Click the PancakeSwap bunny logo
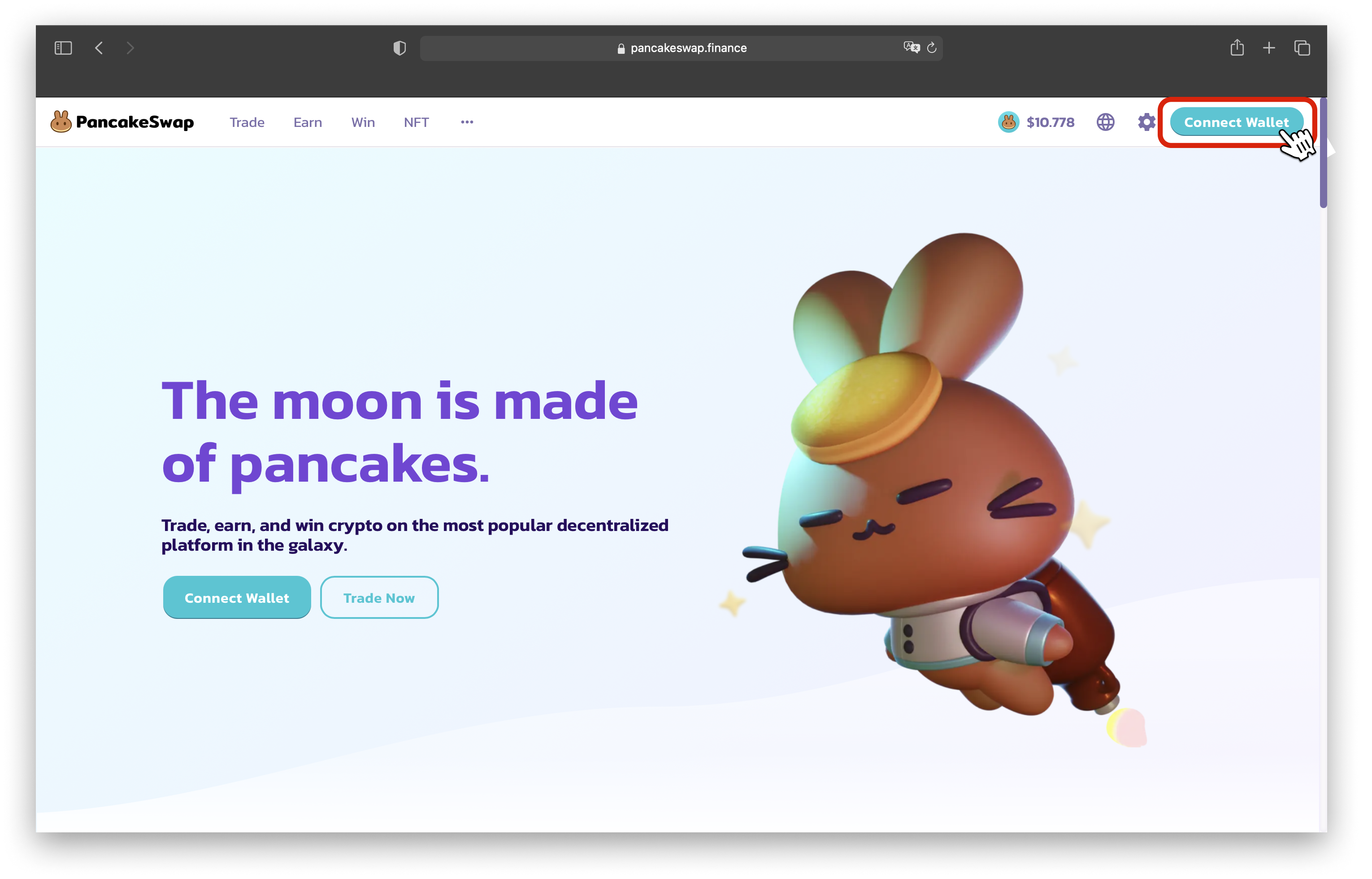The image size is (1372, 879). pos(61,122)
